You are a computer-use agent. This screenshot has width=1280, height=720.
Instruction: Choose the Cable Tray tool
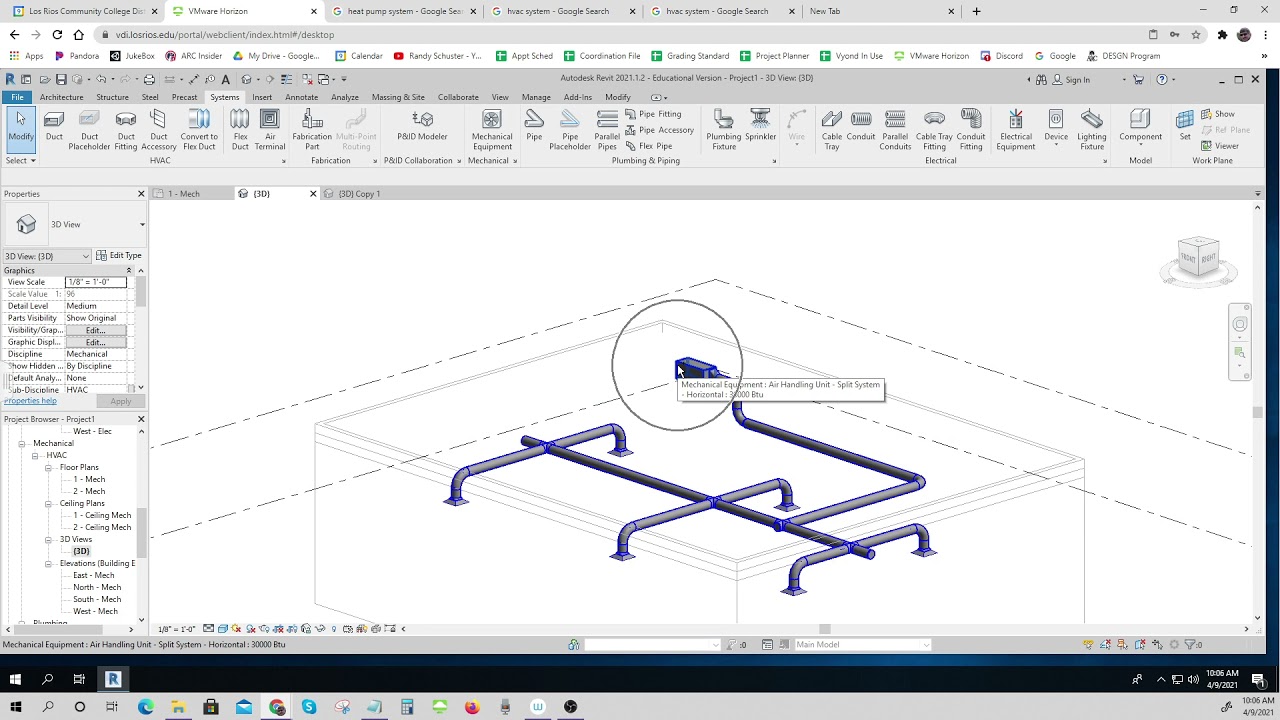coord(832,130)
